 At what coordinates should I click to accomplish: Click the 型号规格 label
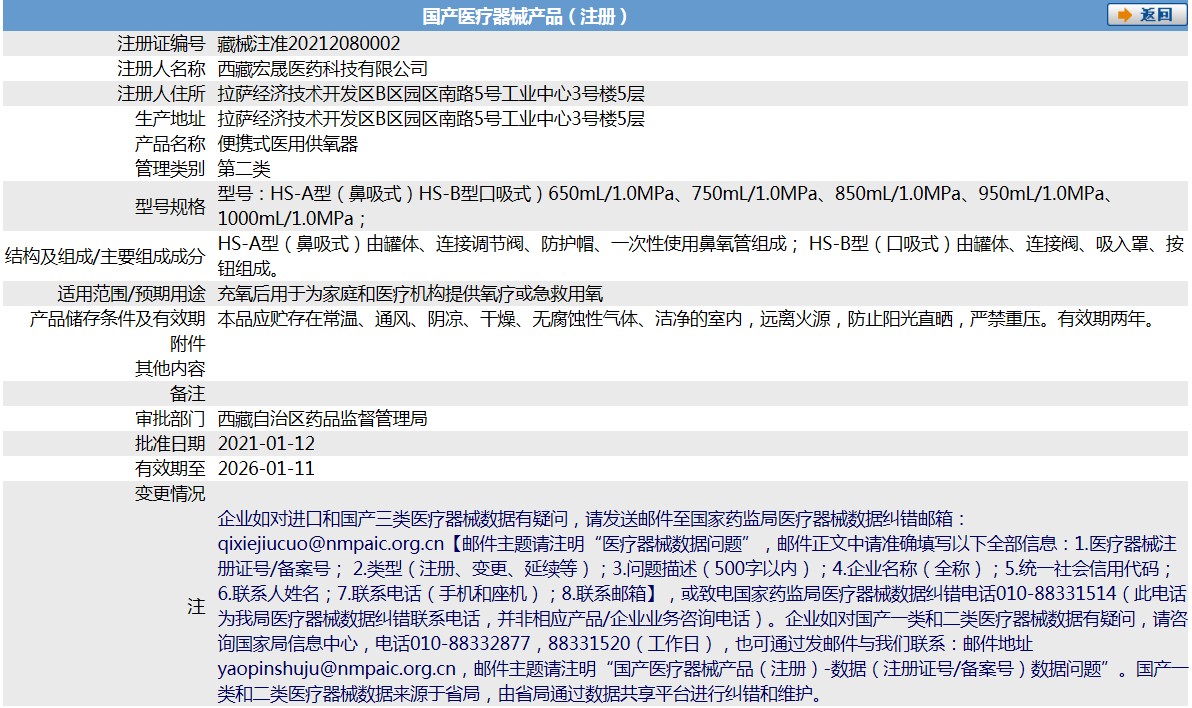(170, 207)
